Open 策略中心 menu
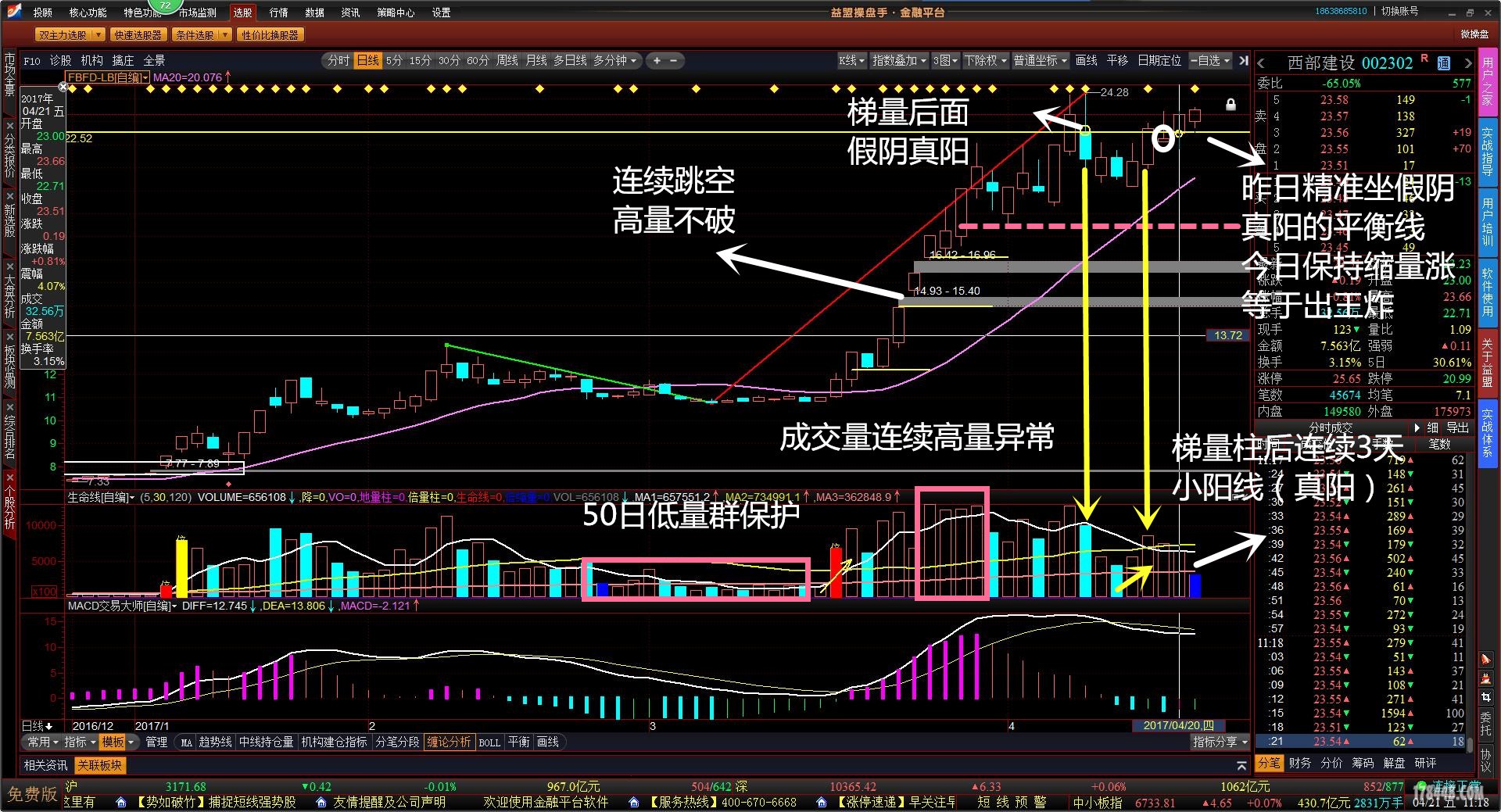This screenshot has height=812, width=1501. point(396,13)
